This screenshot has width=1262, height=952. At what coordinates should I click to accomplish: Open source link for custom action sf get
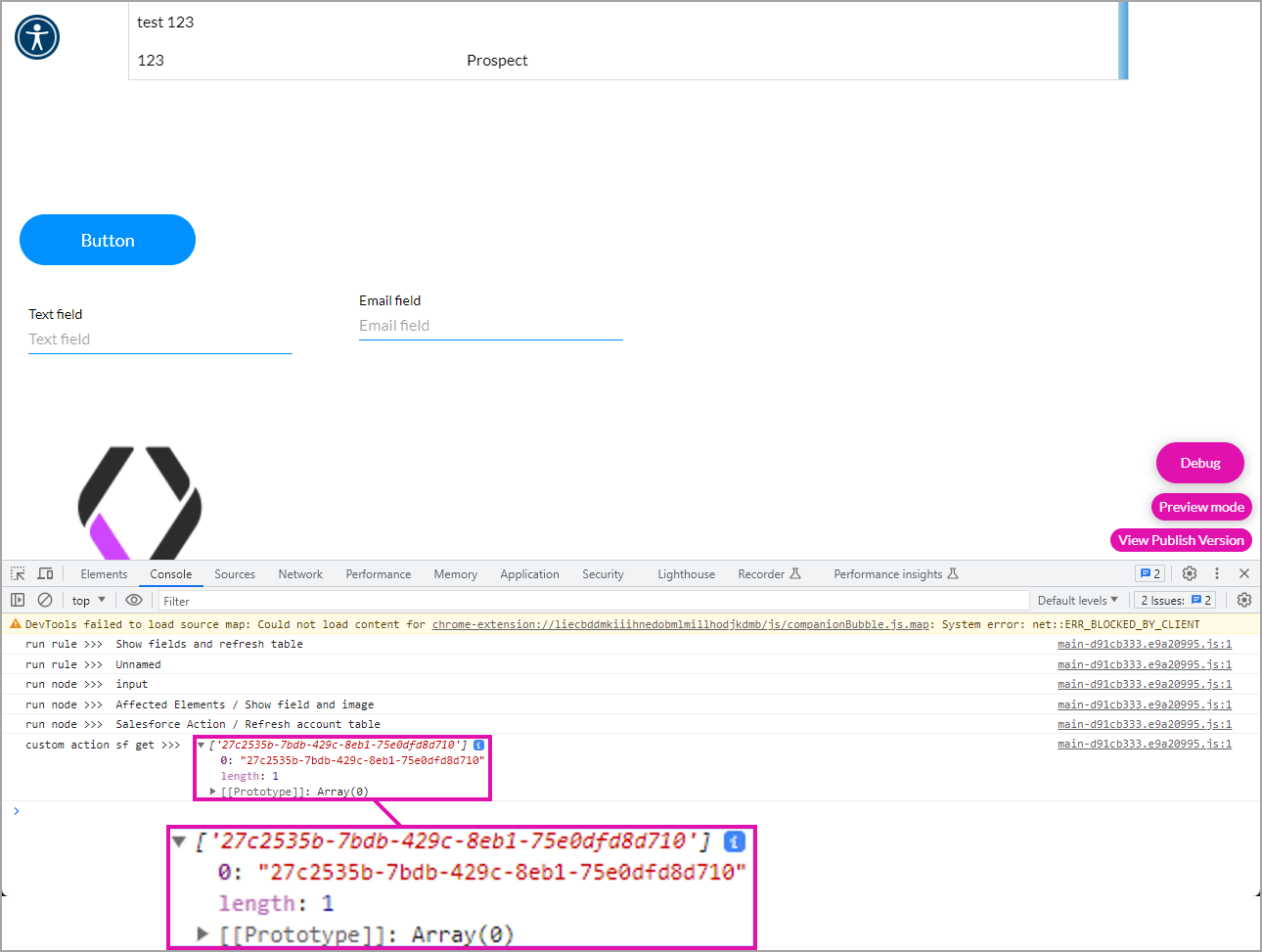tap(1145, 745)
